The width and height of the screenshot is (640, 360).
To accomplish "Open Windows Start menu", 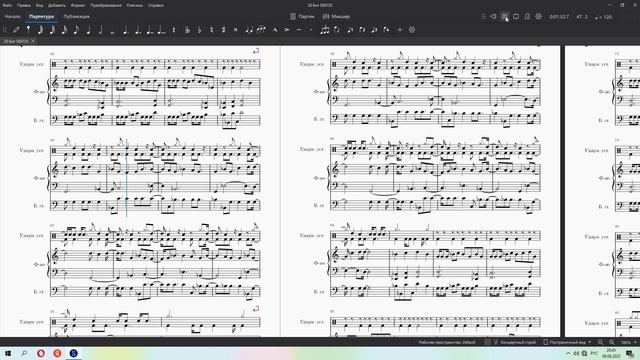I will [x=7, y=353].
